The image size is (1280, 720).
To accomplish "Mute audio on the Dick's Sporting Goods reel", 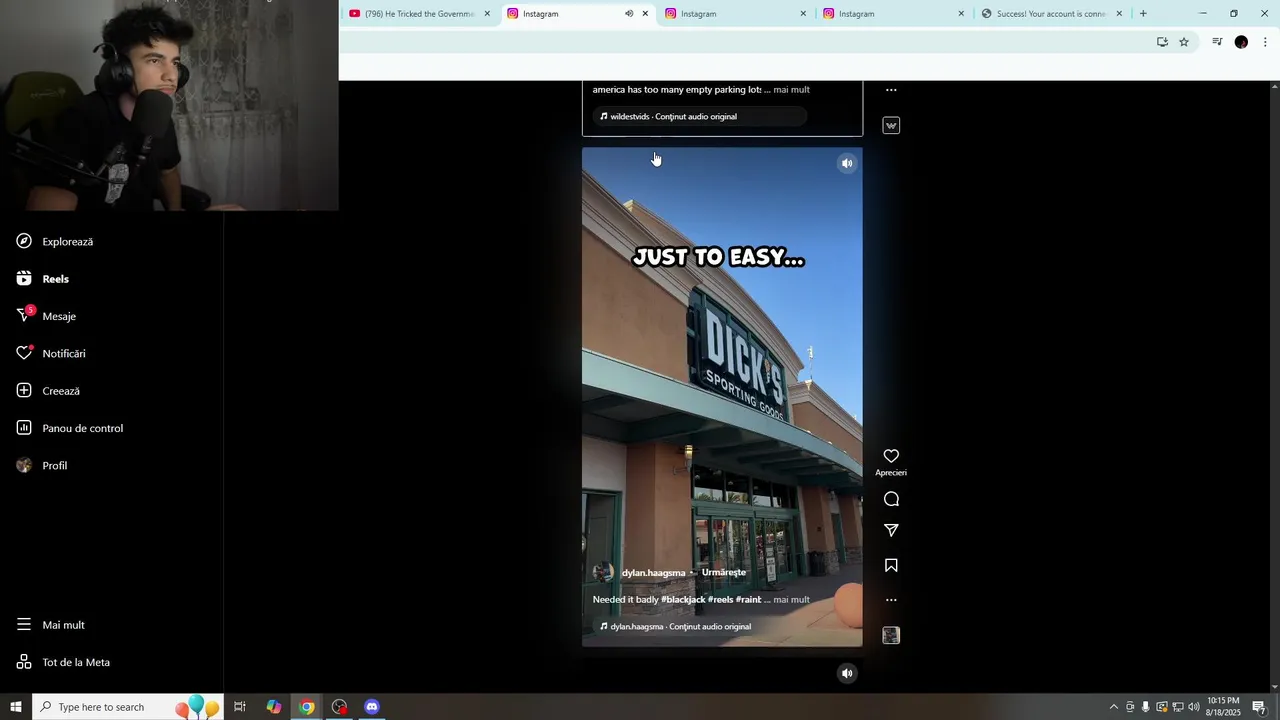I will (847, 163).
